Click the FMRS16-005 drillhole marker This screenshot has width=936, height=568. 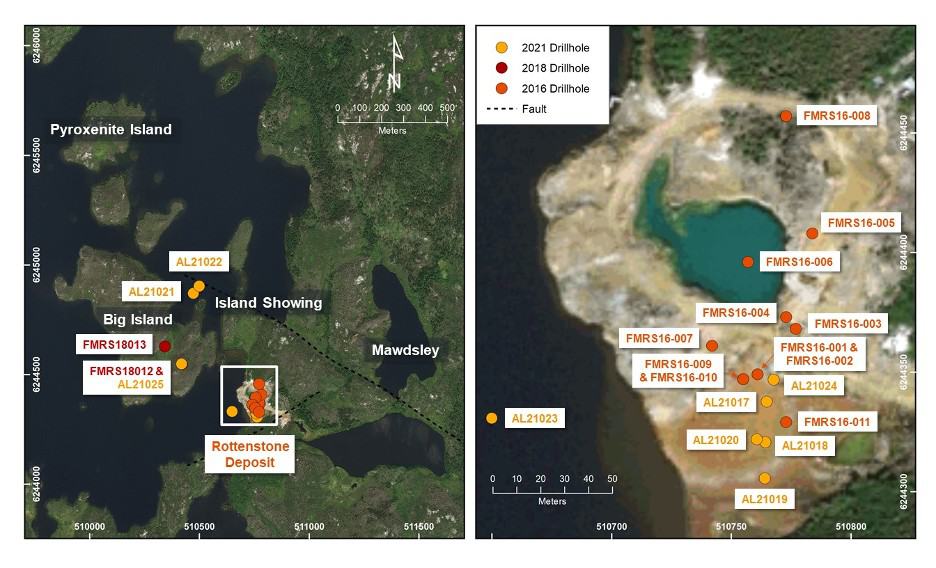(x=812, y=233)
